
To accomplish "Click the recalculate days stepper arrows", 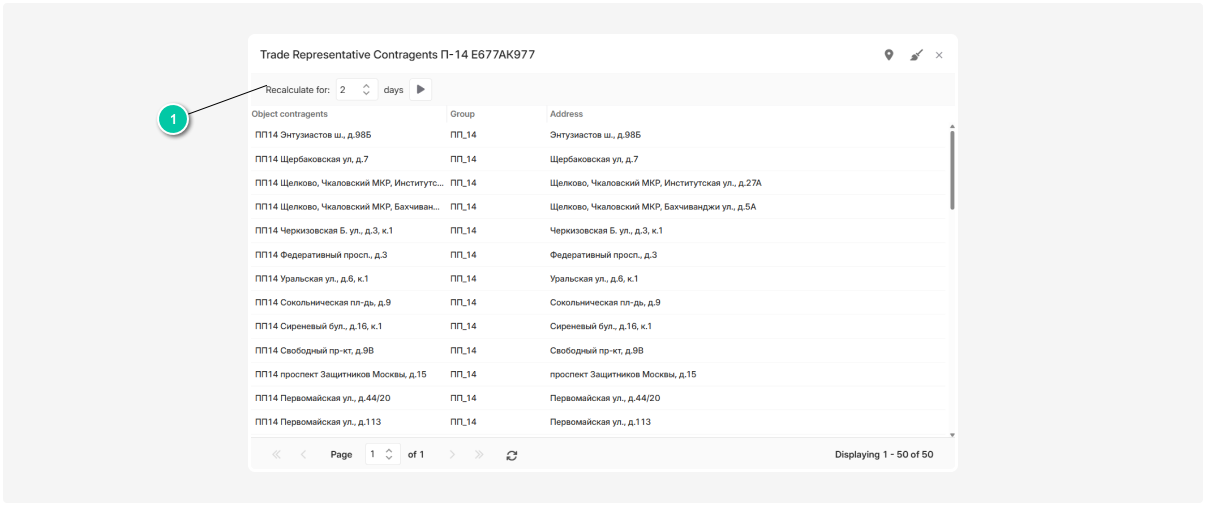I will (x=366, y=90).
